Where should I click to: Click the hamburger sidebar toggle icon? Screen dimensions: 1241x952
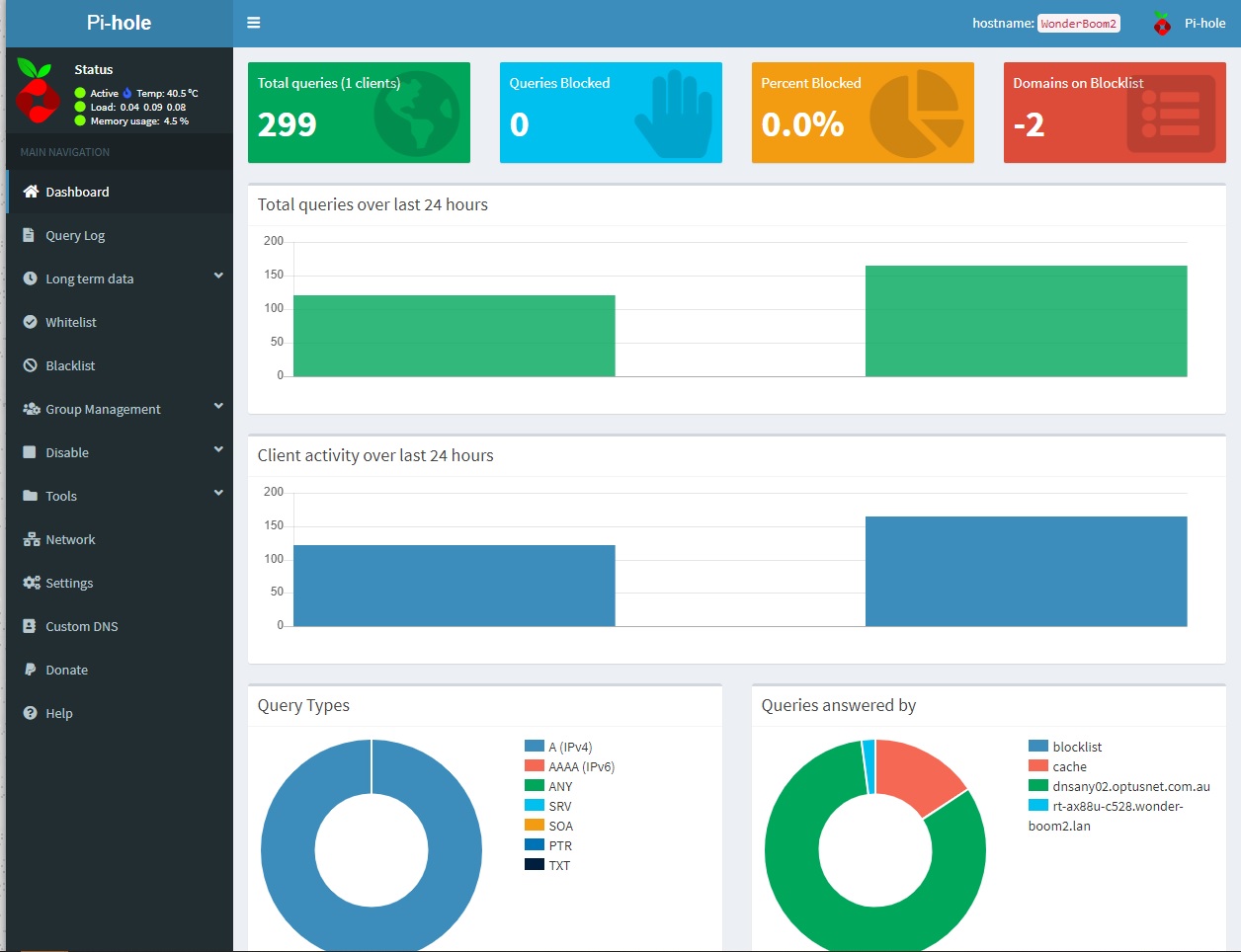[x=254, y=23]
